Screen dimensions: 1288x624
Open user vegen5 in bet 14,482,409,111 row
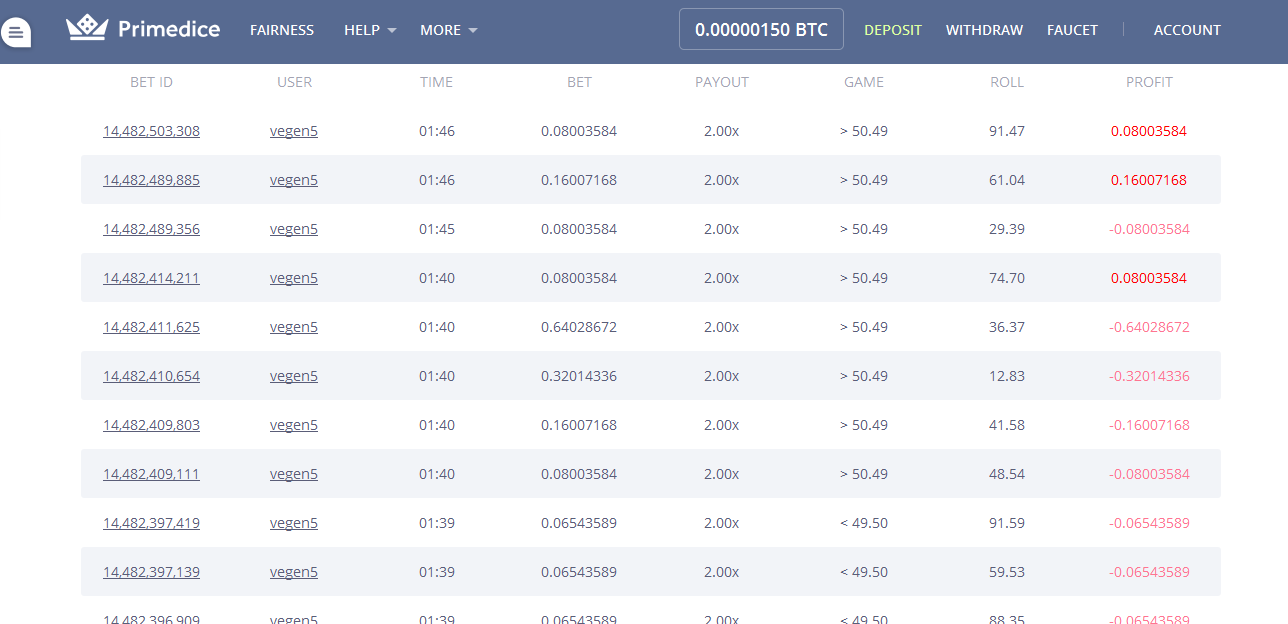pos(294,474)
